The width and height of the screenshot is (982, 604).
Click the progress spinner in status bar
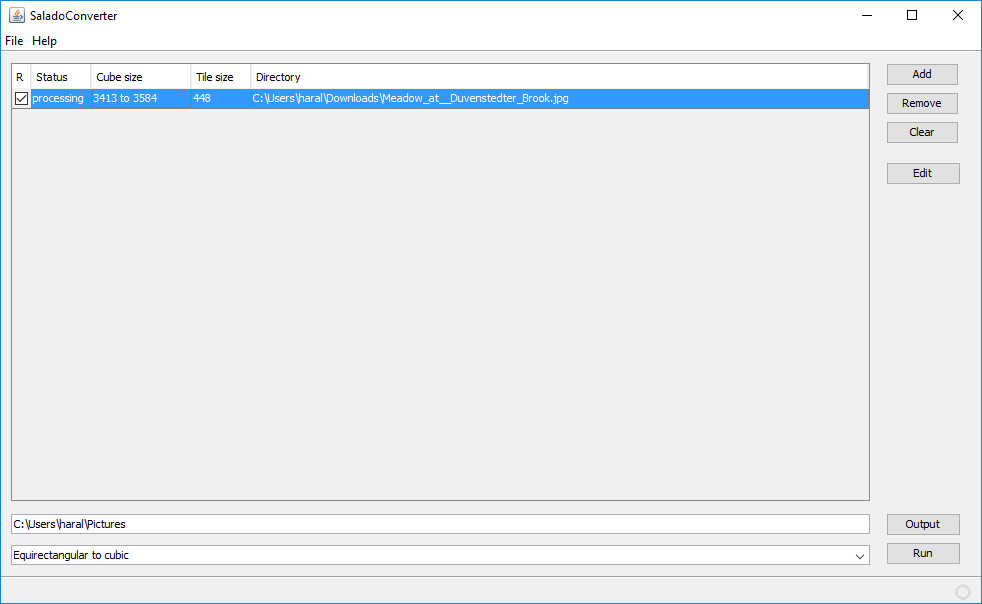click(963, 592)
